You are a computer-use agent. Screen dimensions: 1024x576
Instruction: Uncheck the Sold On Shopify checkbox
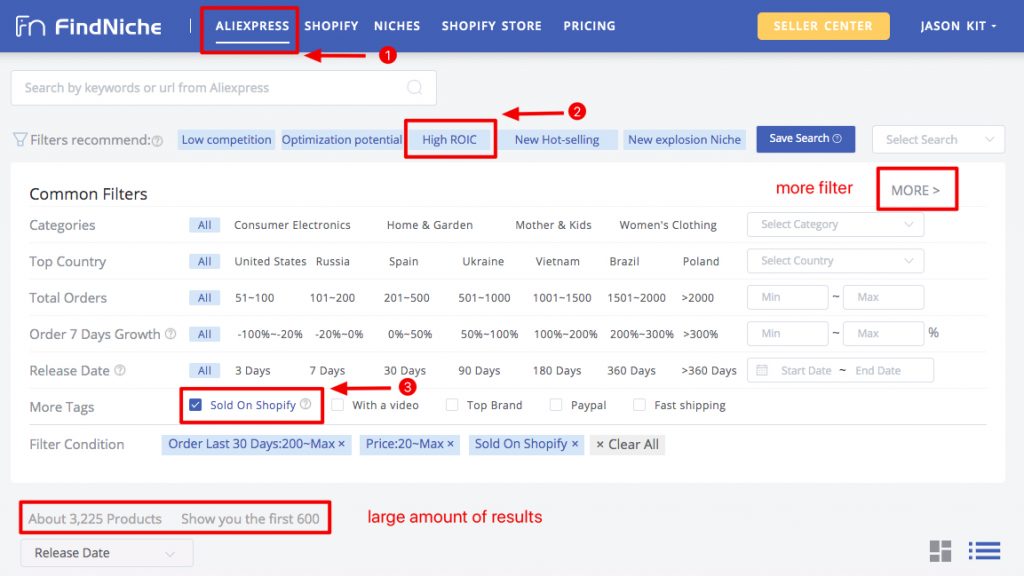[x=195, y=405]
